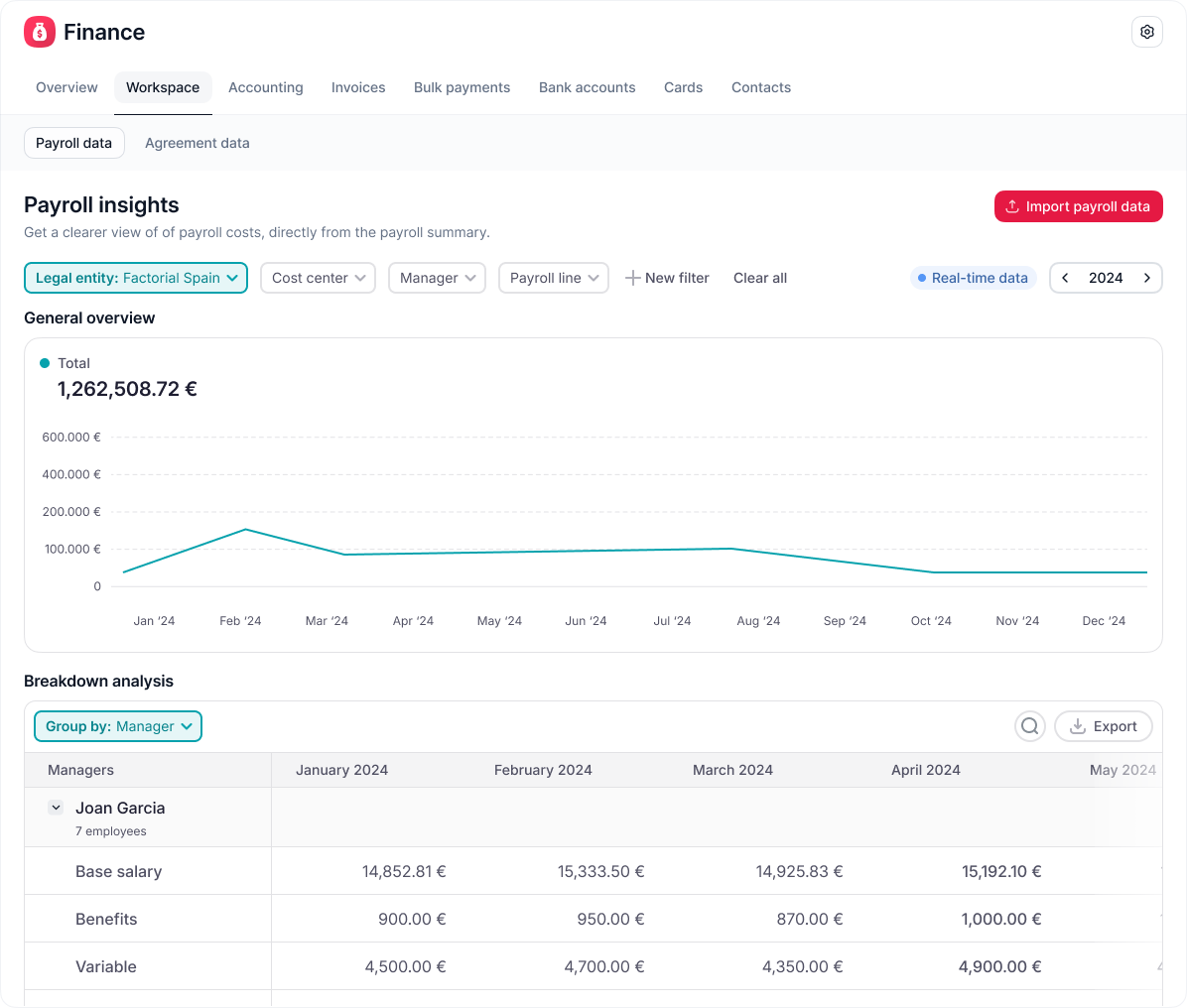The image size is (1187, 1008).
Task: Select the Variable row label
Action: pos(106,966)
